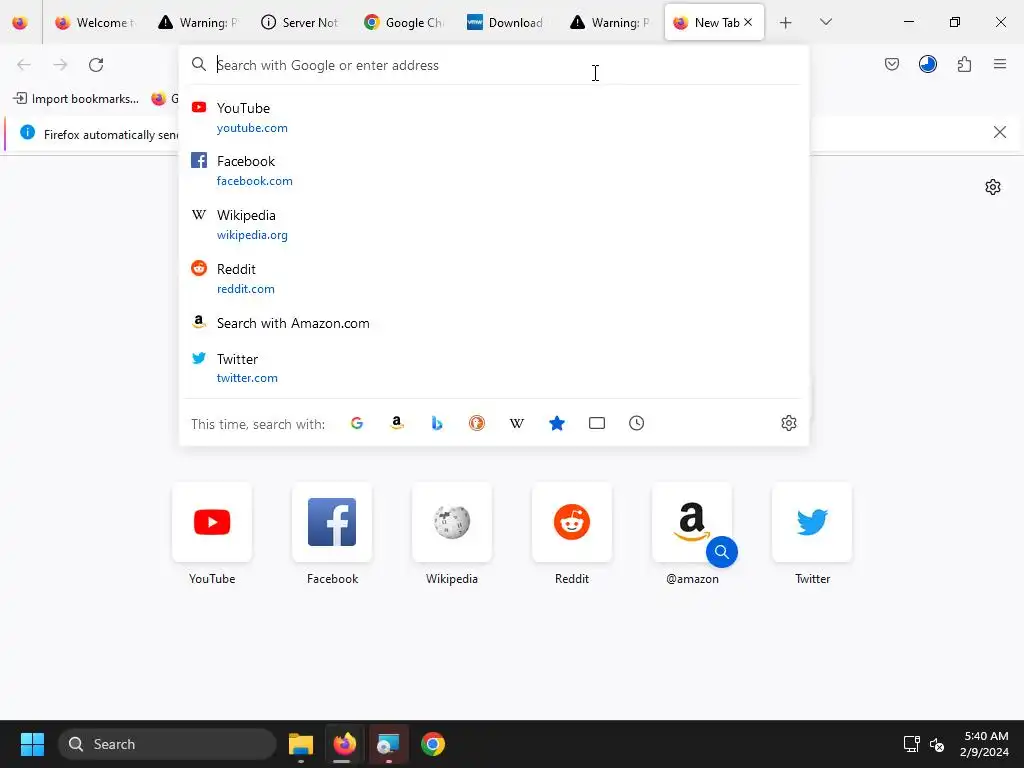The image size is (1024, 768).
Task: Search this time with Amazon icon
Action: point(396,423)
